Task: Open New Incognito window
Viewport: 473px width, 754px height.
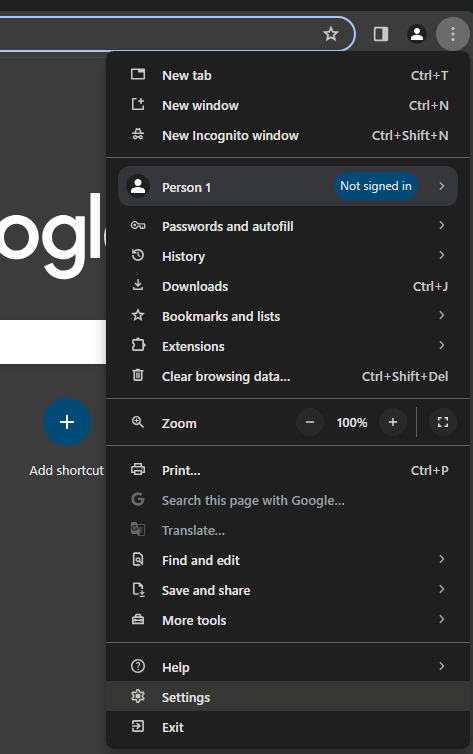Action: [x=288, y=135]
